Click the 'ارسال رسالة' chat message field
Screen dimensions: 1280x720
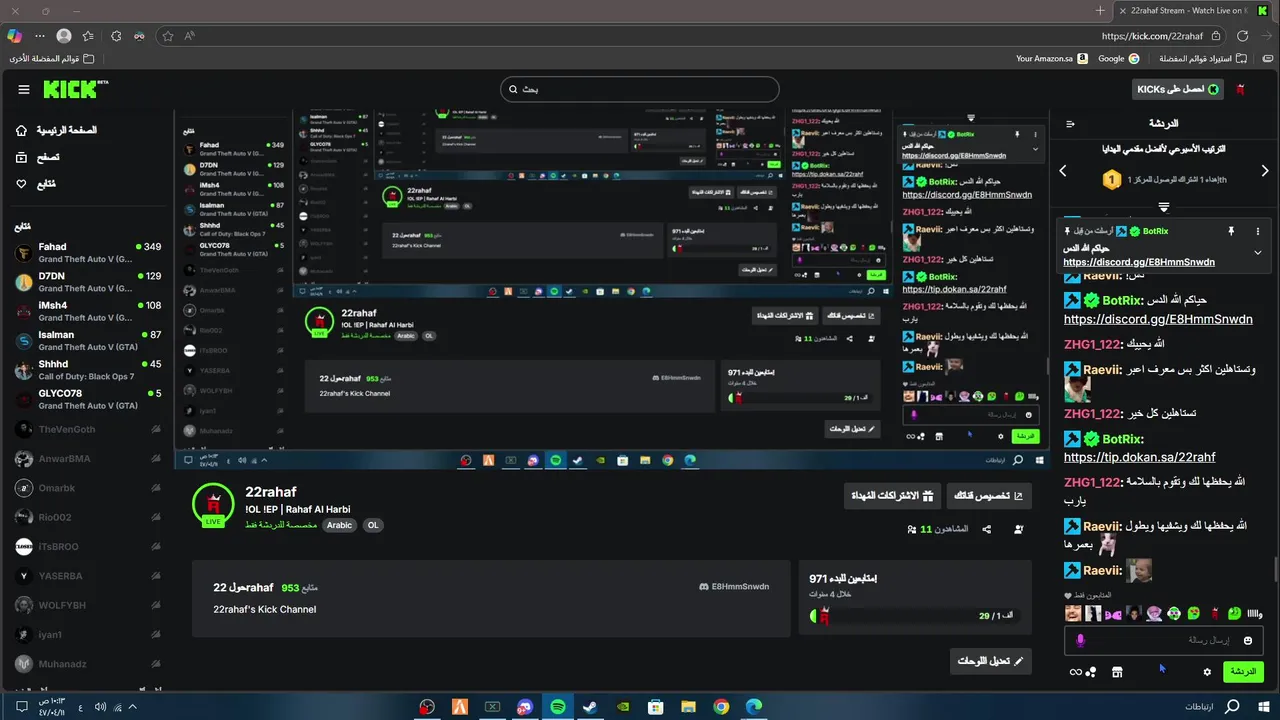(1164, 640)
